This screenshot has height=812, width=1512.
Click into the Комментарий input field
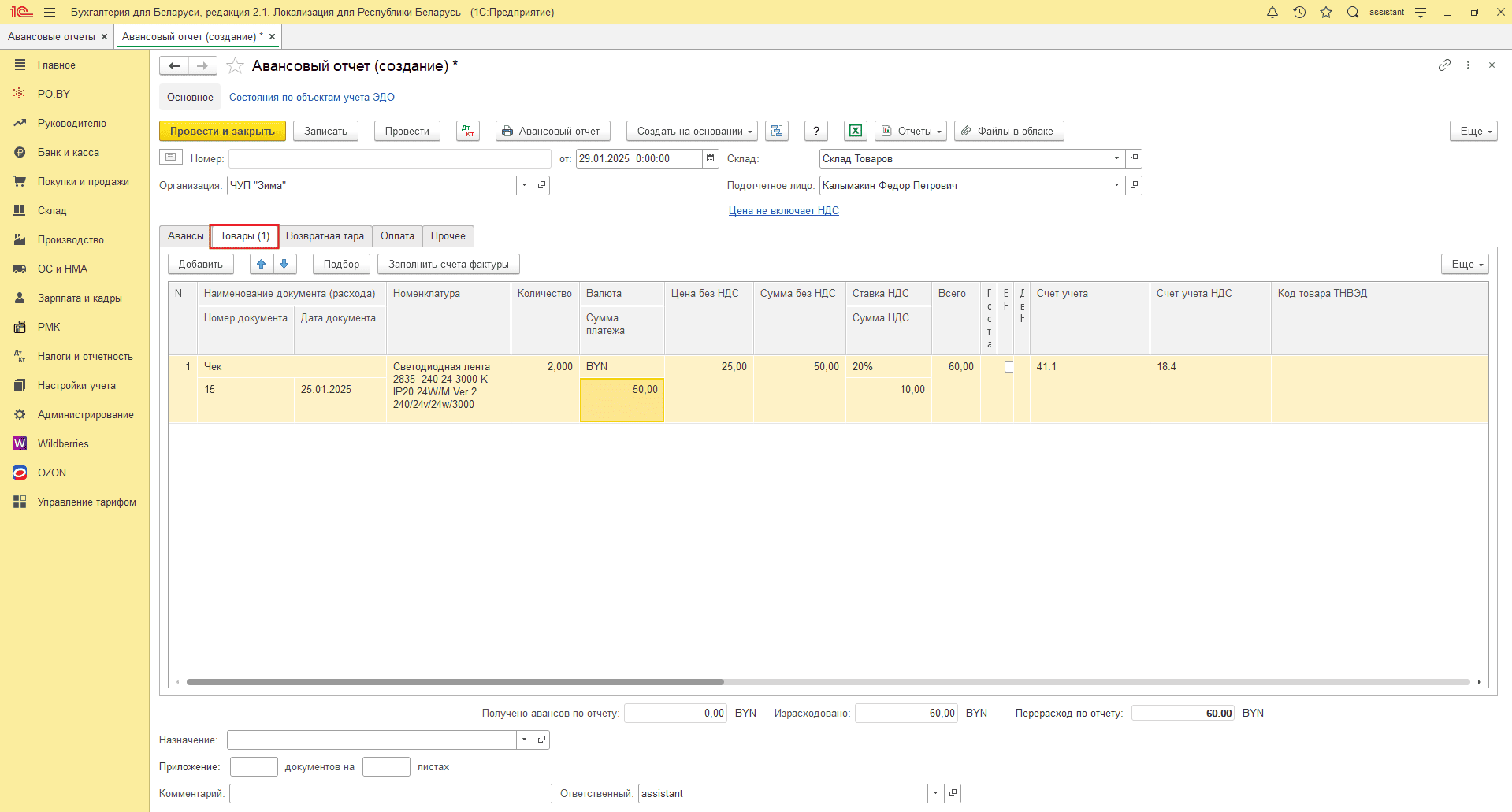(x=390, y=793)
